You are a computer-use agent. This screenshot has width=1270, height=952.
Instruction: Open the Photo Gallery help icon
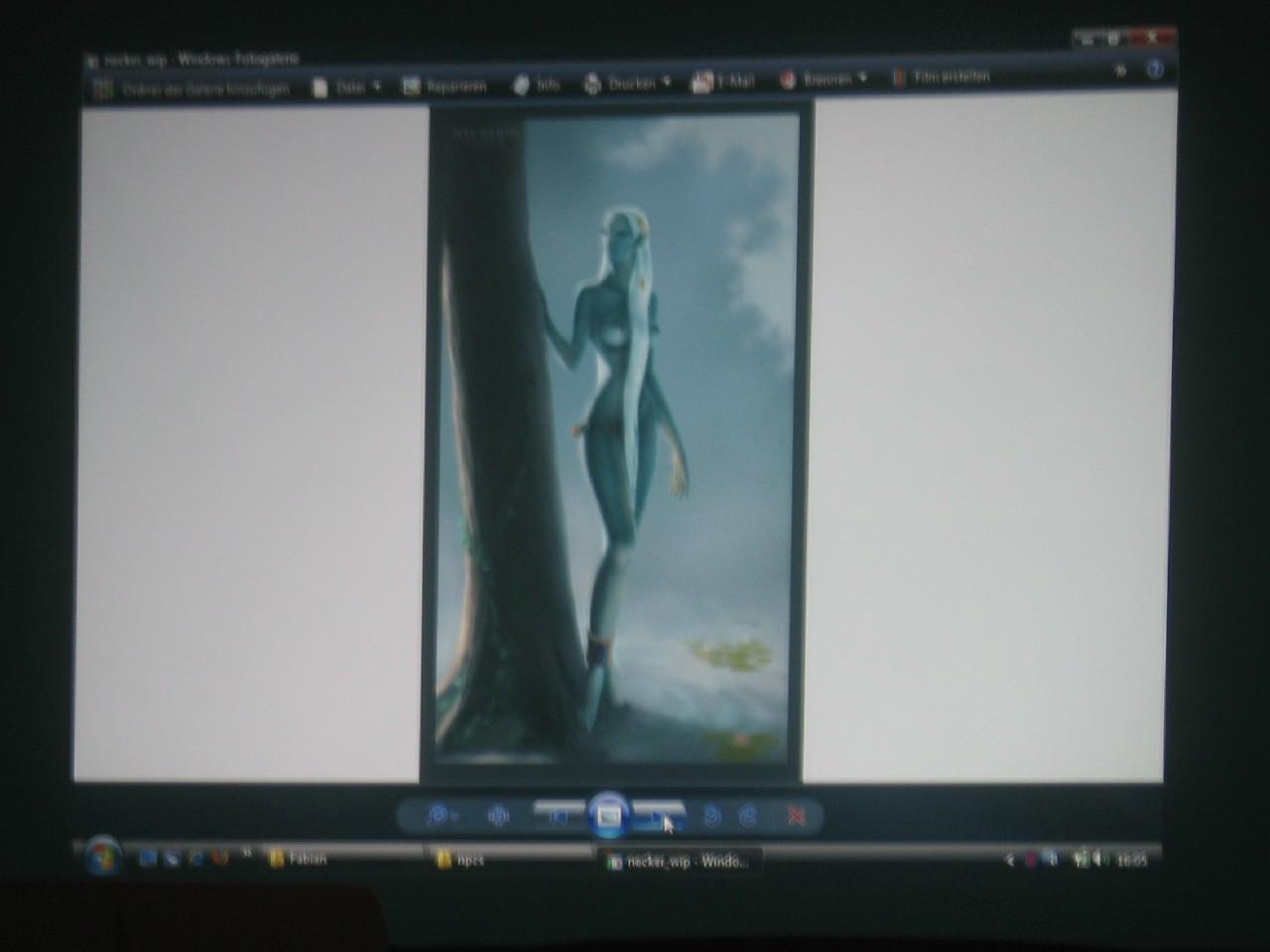click(1154, 69)
